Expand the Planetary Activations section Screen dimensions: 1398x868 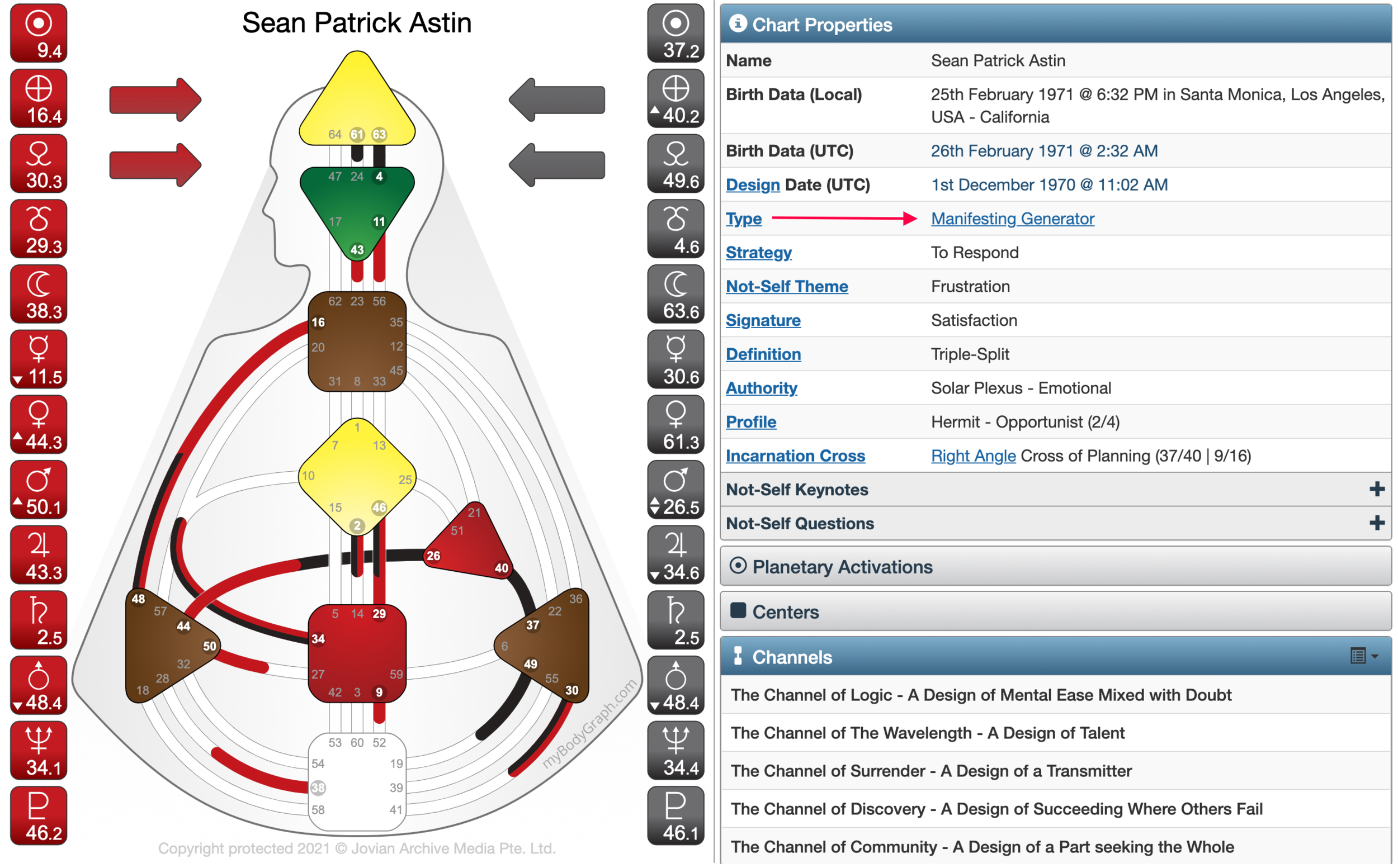click(1056, 567)
